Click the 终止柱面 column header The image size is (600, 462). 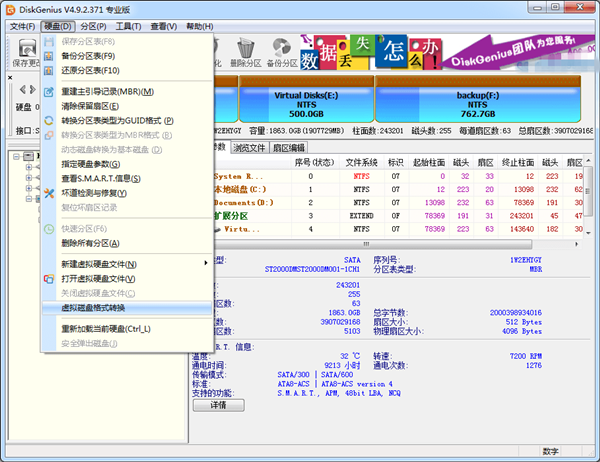point(518,163)
